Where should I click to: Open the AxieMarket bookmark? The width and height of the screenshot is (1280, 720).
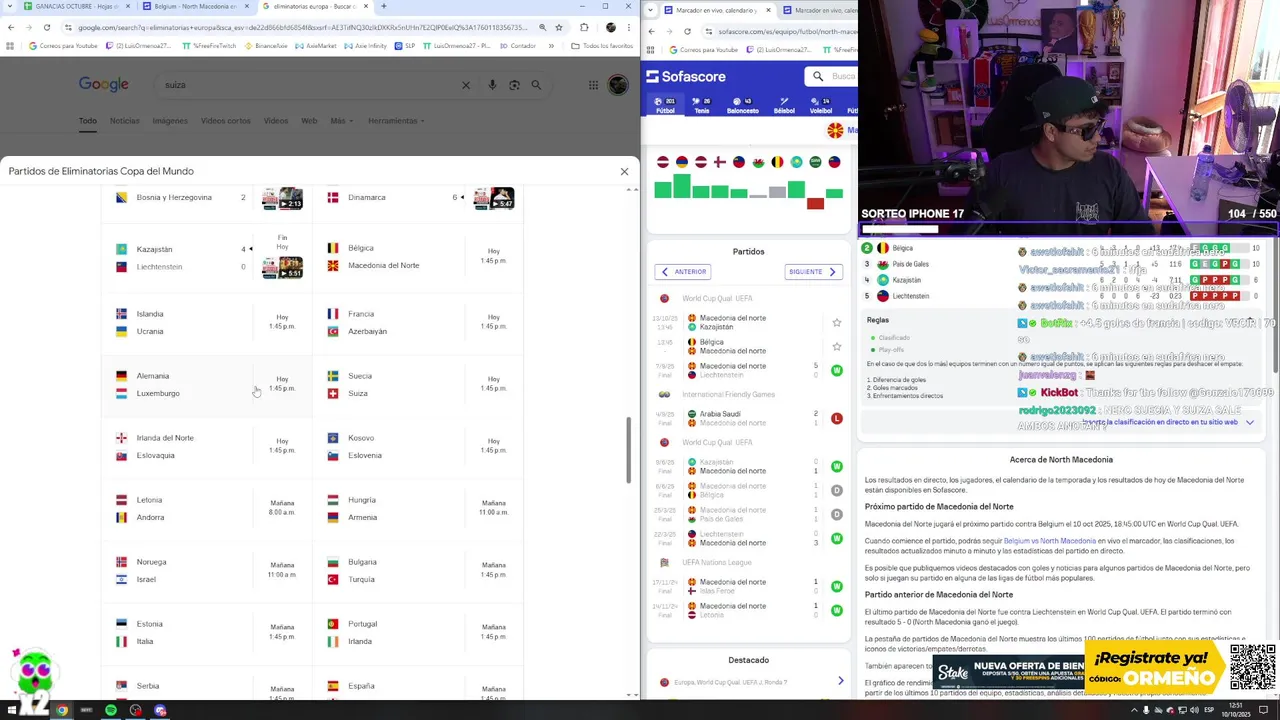(315, 46)
